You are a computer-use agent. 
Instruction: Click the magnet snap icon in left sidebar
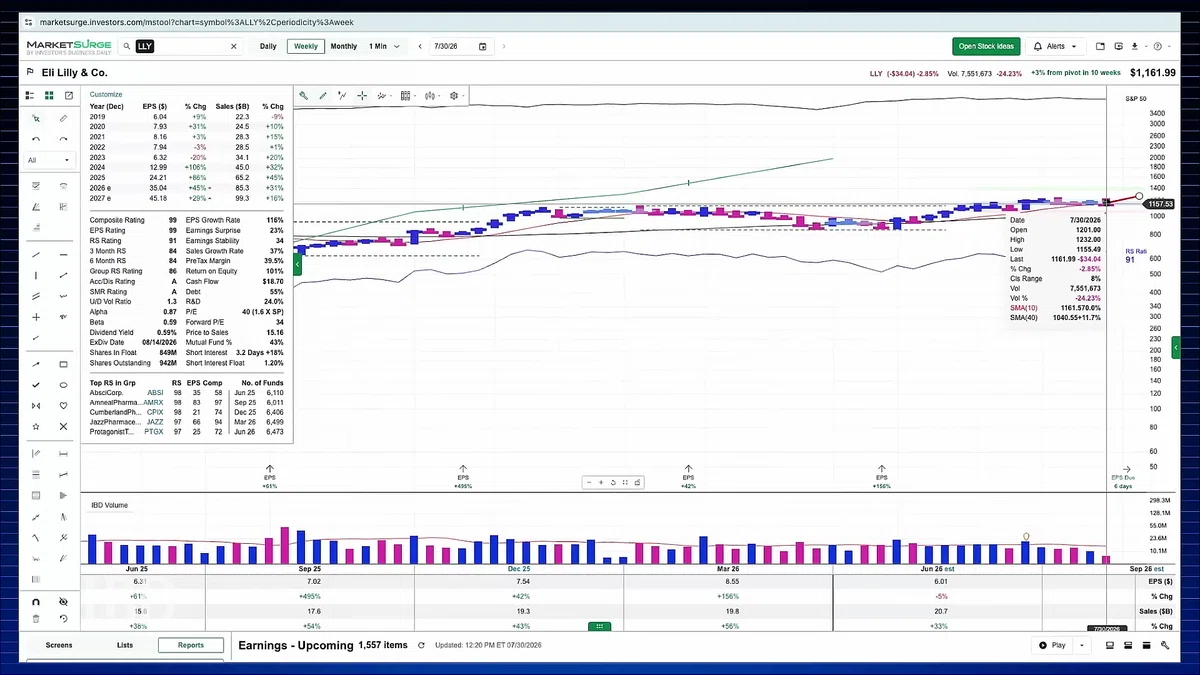tap(36, 602)
